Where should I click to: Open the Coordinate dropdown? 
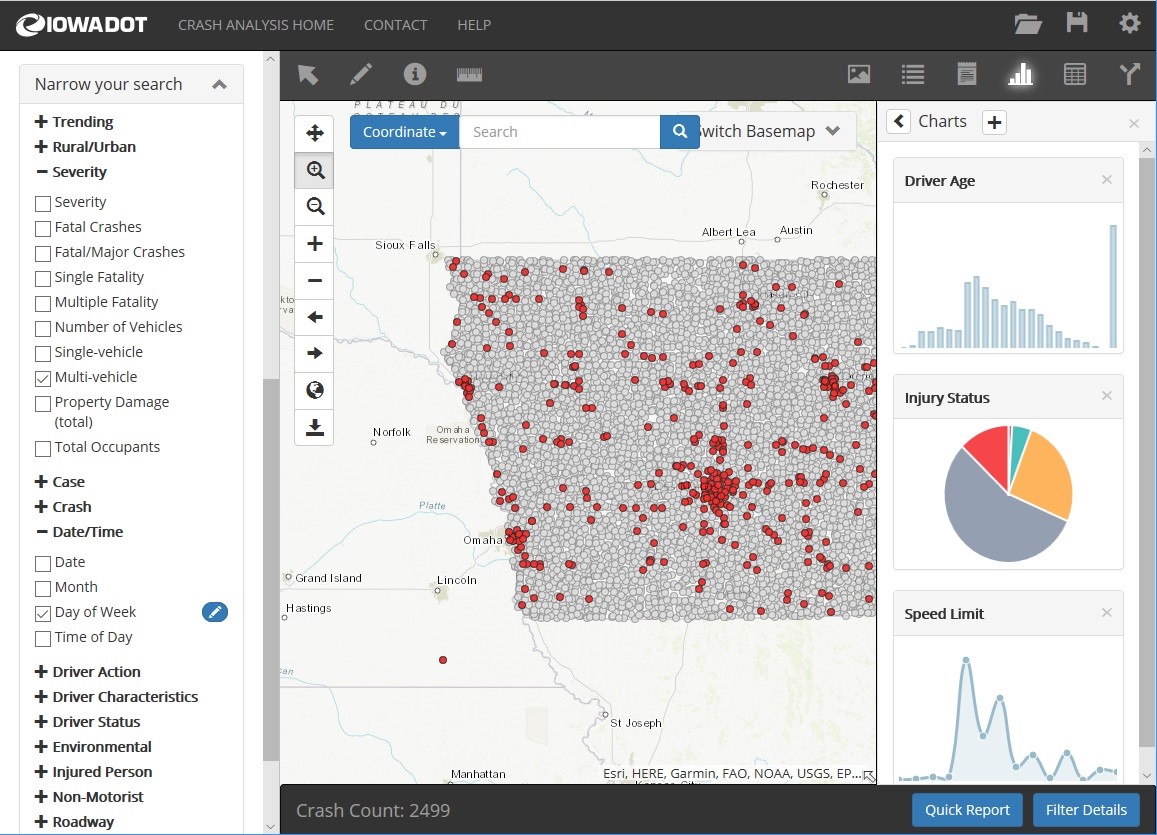click(x=404, y=132)
